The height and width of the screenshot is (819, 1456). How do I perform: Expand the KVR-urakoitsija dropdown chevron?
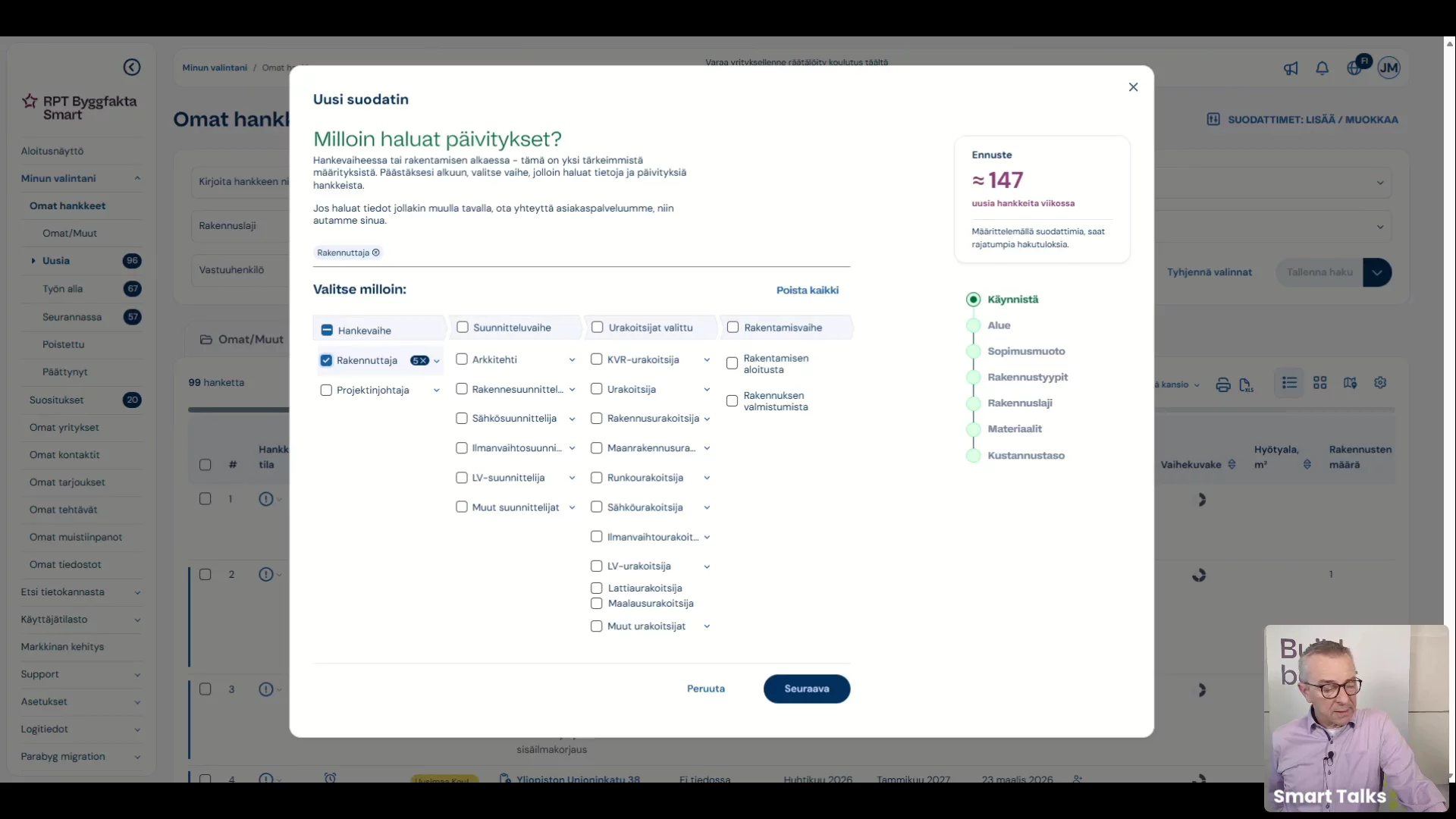point(707,360)
